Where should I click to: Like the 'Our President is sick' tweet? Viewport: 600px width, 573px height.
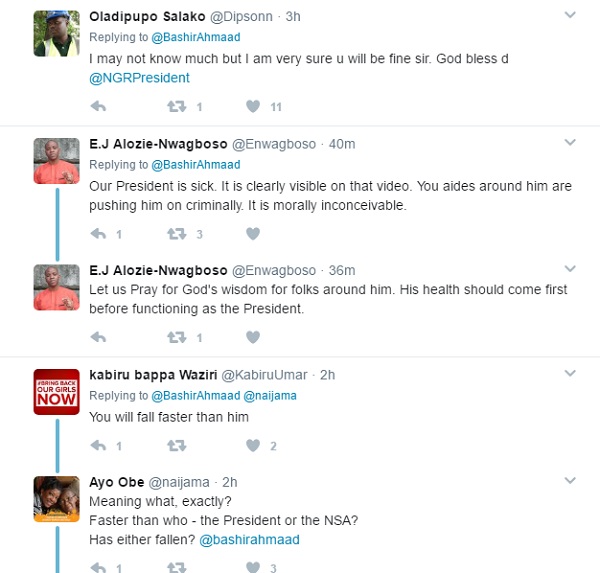click(253, 234)
